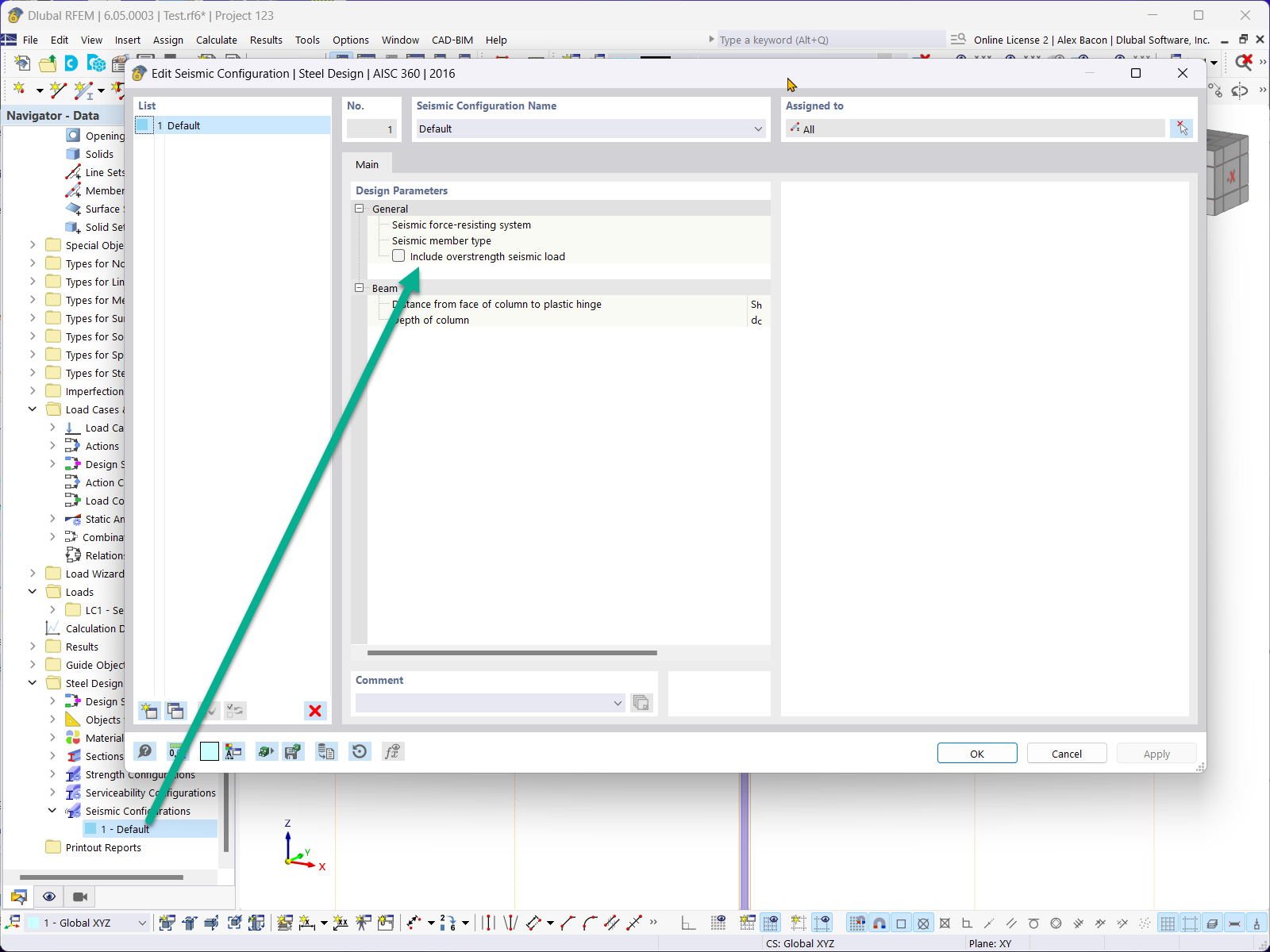
Task: Expand the Results tree node
Action: 33,647
